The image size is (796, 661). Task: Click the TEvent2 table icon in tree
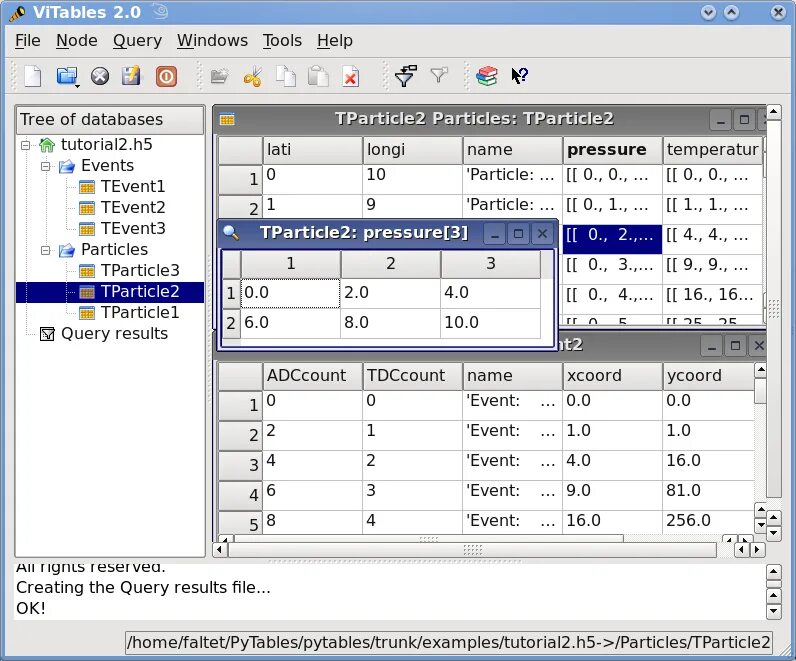click(x=87, y=208)
